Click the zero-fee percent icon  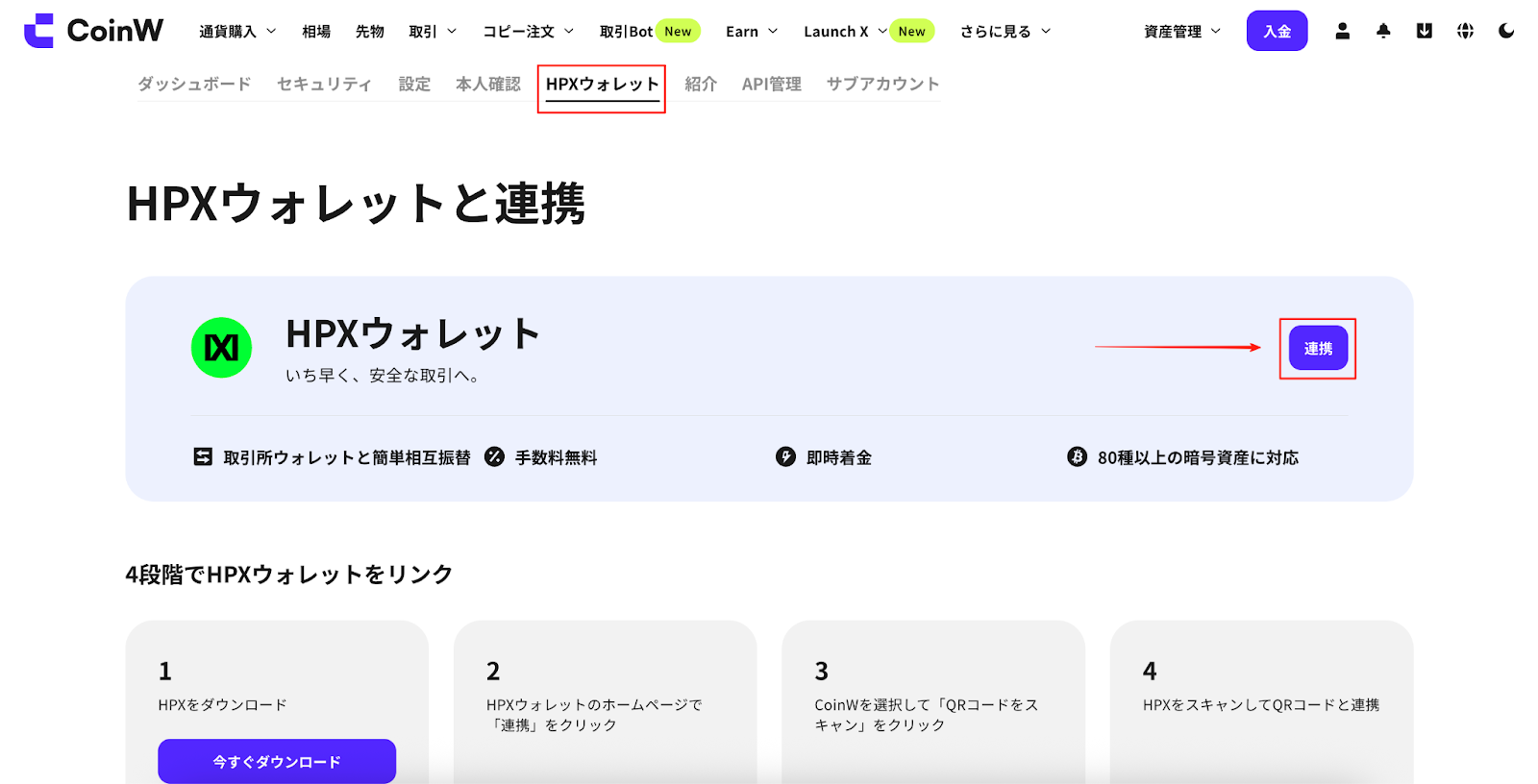point(494,456)
